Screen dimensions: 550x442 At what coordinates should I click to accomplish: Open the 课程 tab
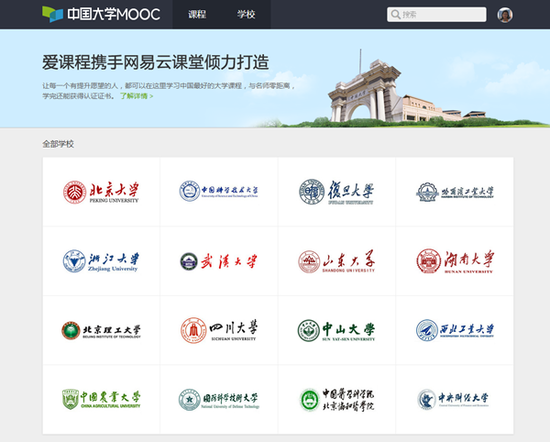point(197,14)
